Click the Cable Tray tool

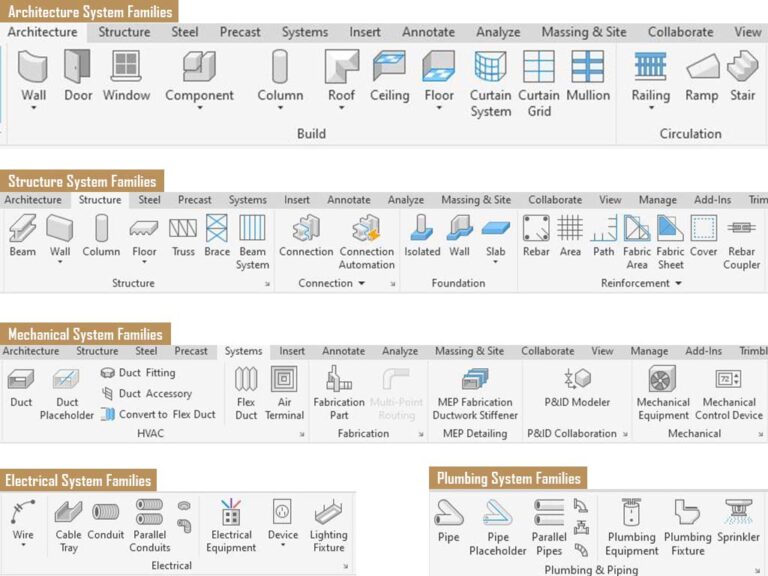tap(68, 523)
